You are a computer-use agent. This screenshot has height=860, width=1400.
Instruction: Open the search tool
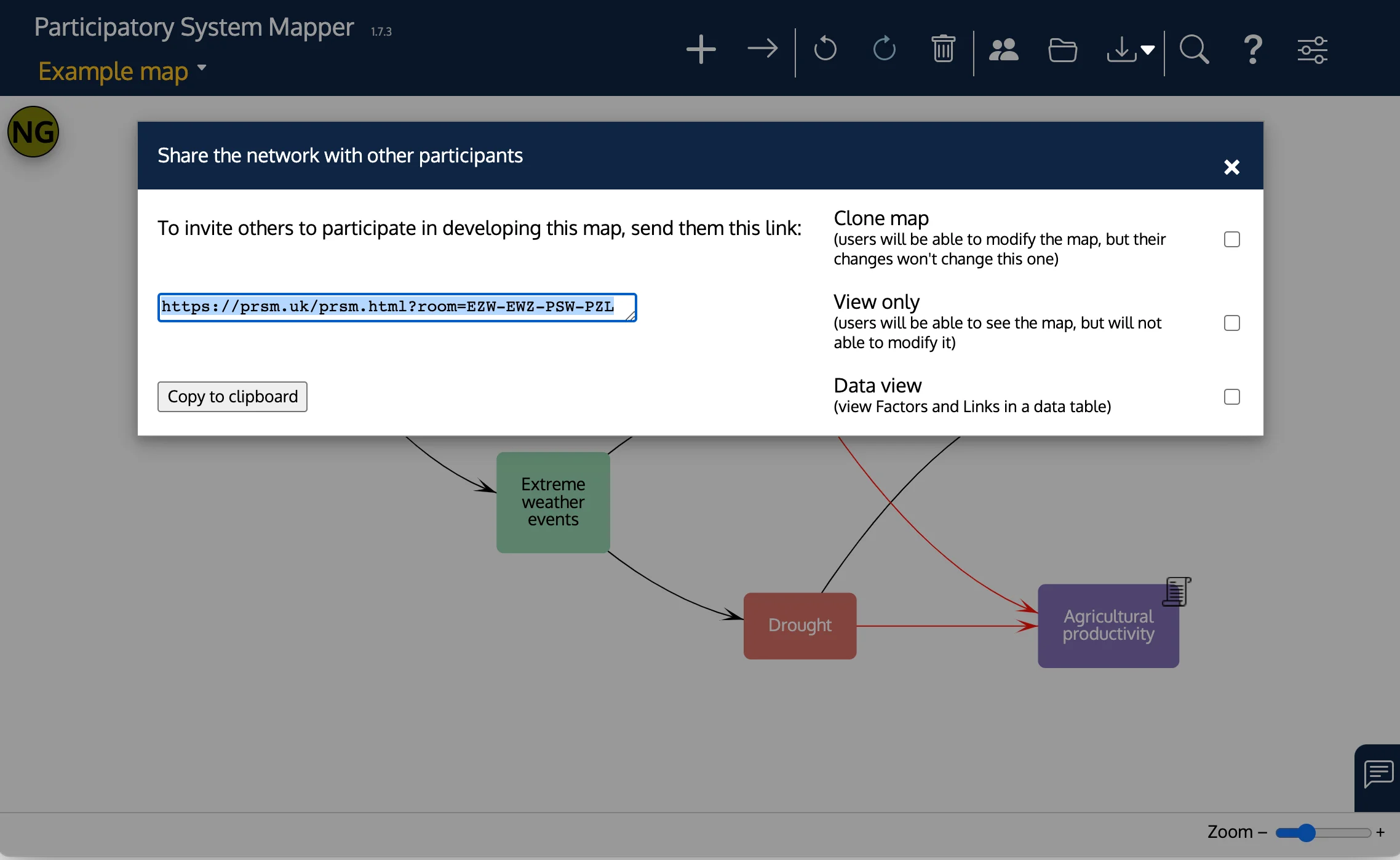pyautogui.click(x=1194, y=49)
